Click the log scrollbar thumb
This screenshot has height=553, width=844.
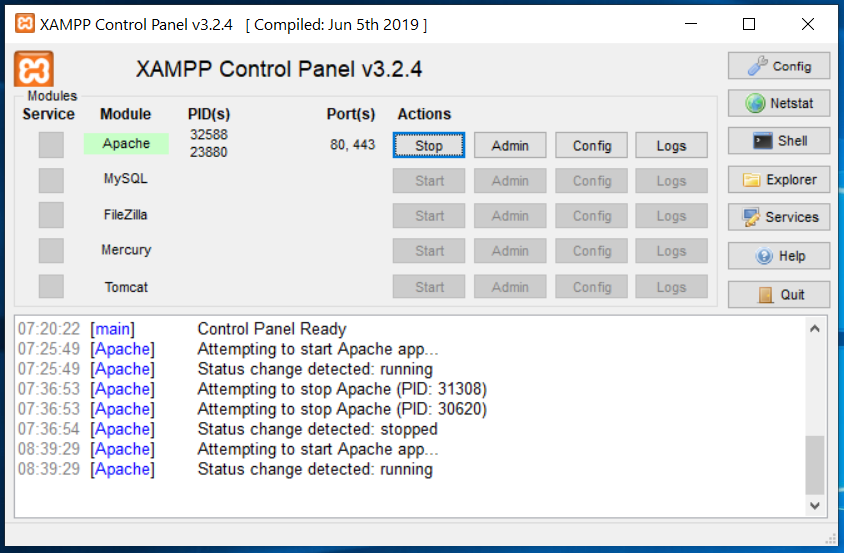click(814, 465)
